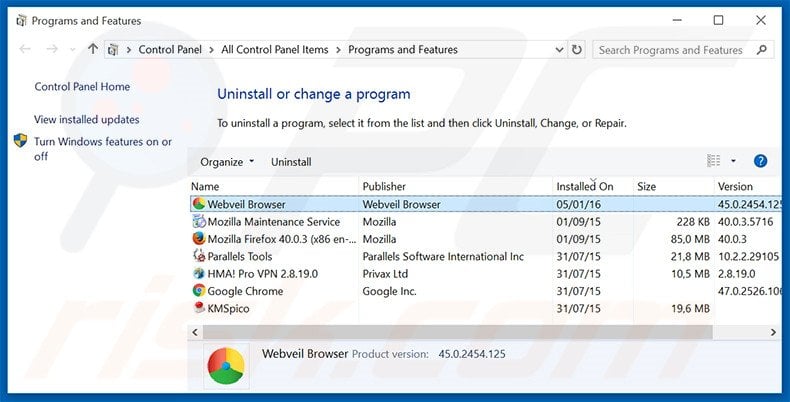Select the HMA! Pro VPN 2.8.19.0 entry
The height and width of the screenshot is (402, 790).
click(x=262, y=274)
